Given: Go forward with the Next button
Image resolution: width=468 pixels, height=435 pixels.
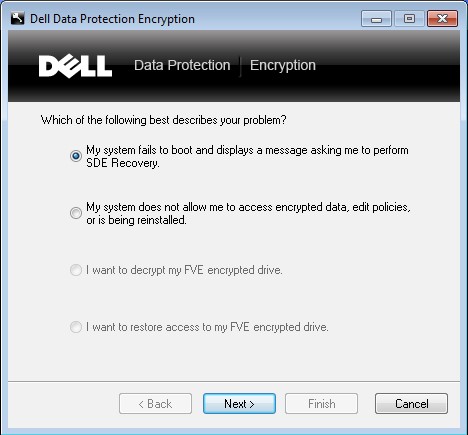Looking at the screenshot, I should (239, 404).
